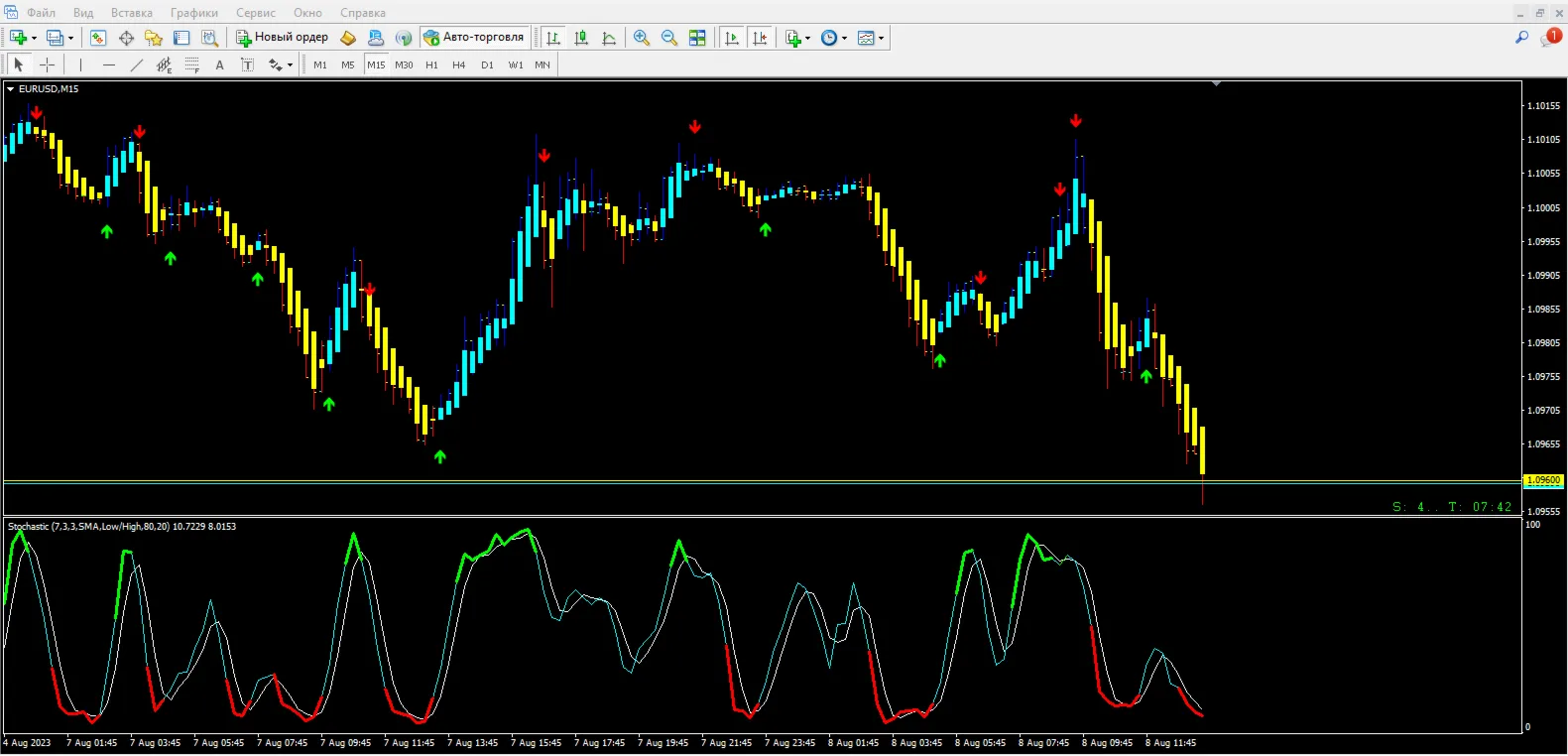Toggle the chart shift button
Viewport: 1568px width, 756px height.
click(x=760, y=38)
